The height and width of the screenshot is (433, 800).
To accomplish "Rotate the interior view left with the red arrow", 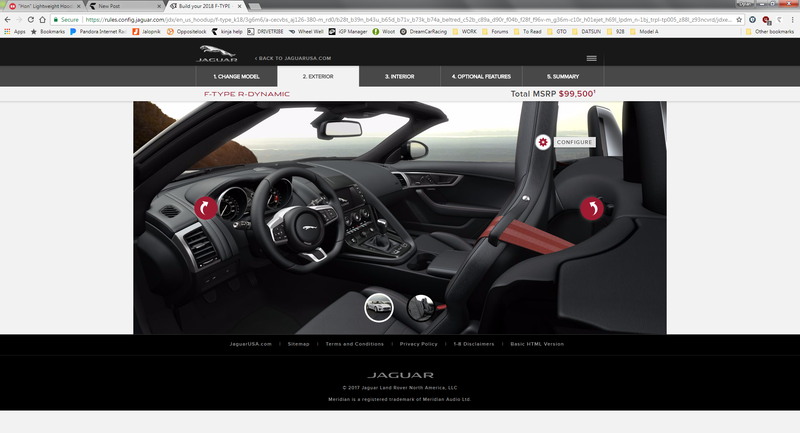I will pyautogui.click(x=206, y=208).
